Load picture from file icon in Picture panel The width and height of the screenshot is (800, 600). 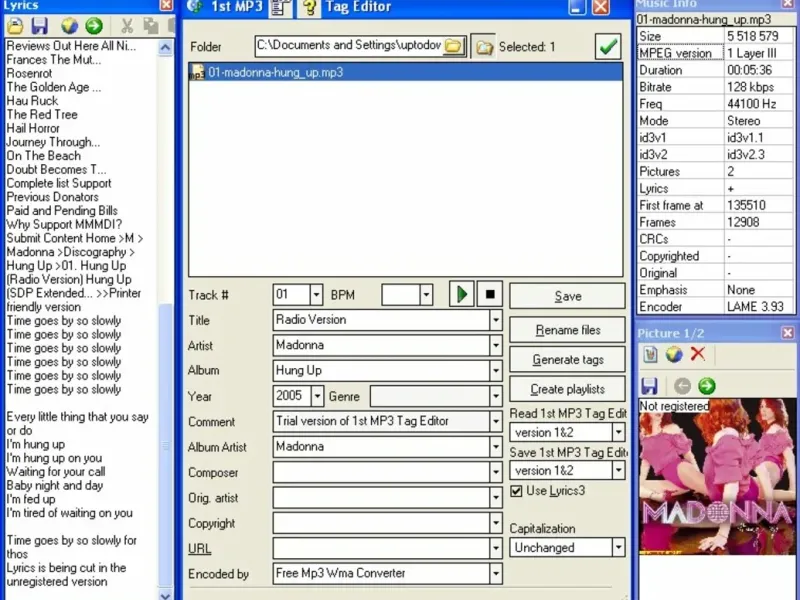[x=650, y=354]
